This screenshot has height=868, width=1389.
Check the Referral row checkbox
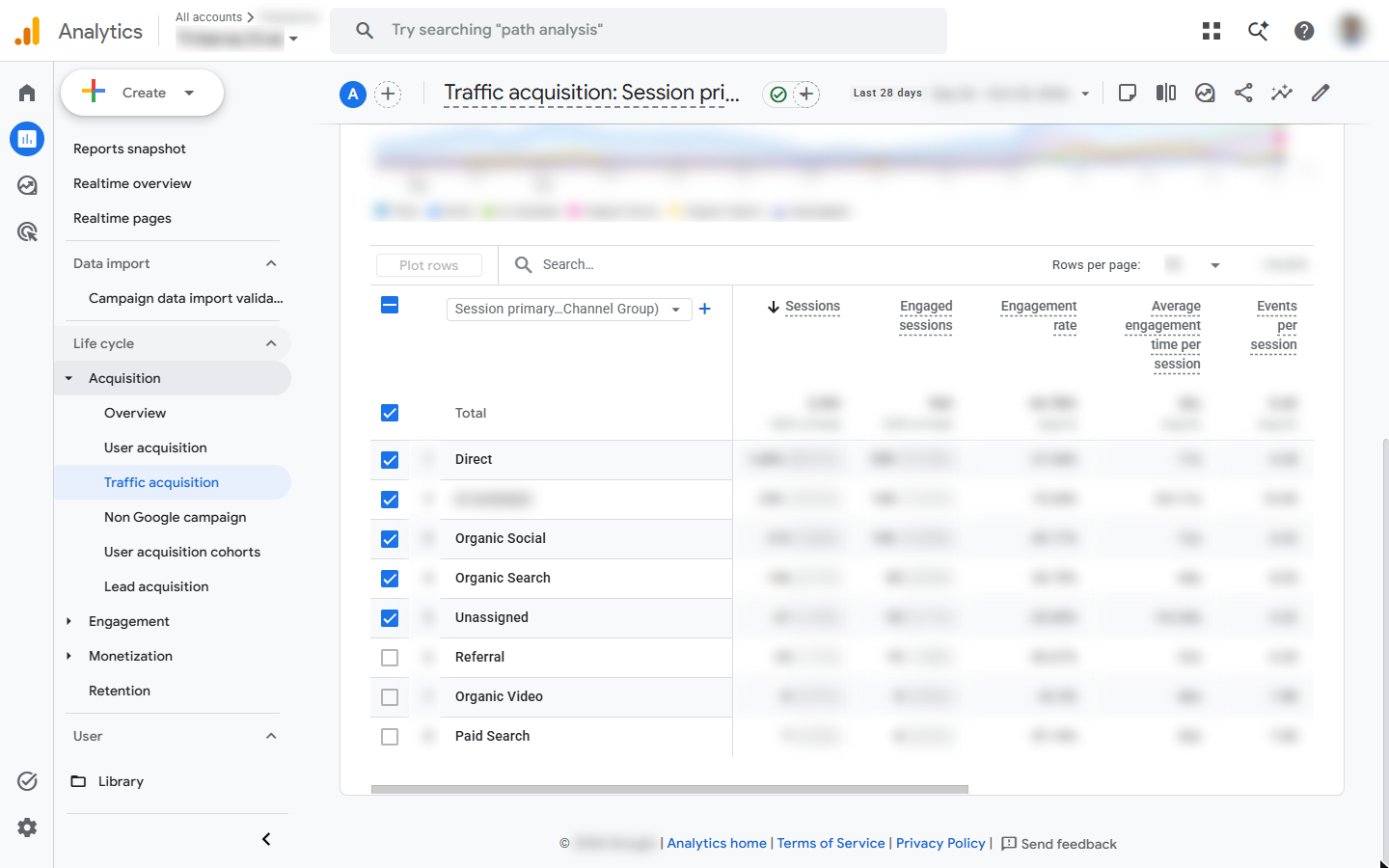[x=390, y=657]
